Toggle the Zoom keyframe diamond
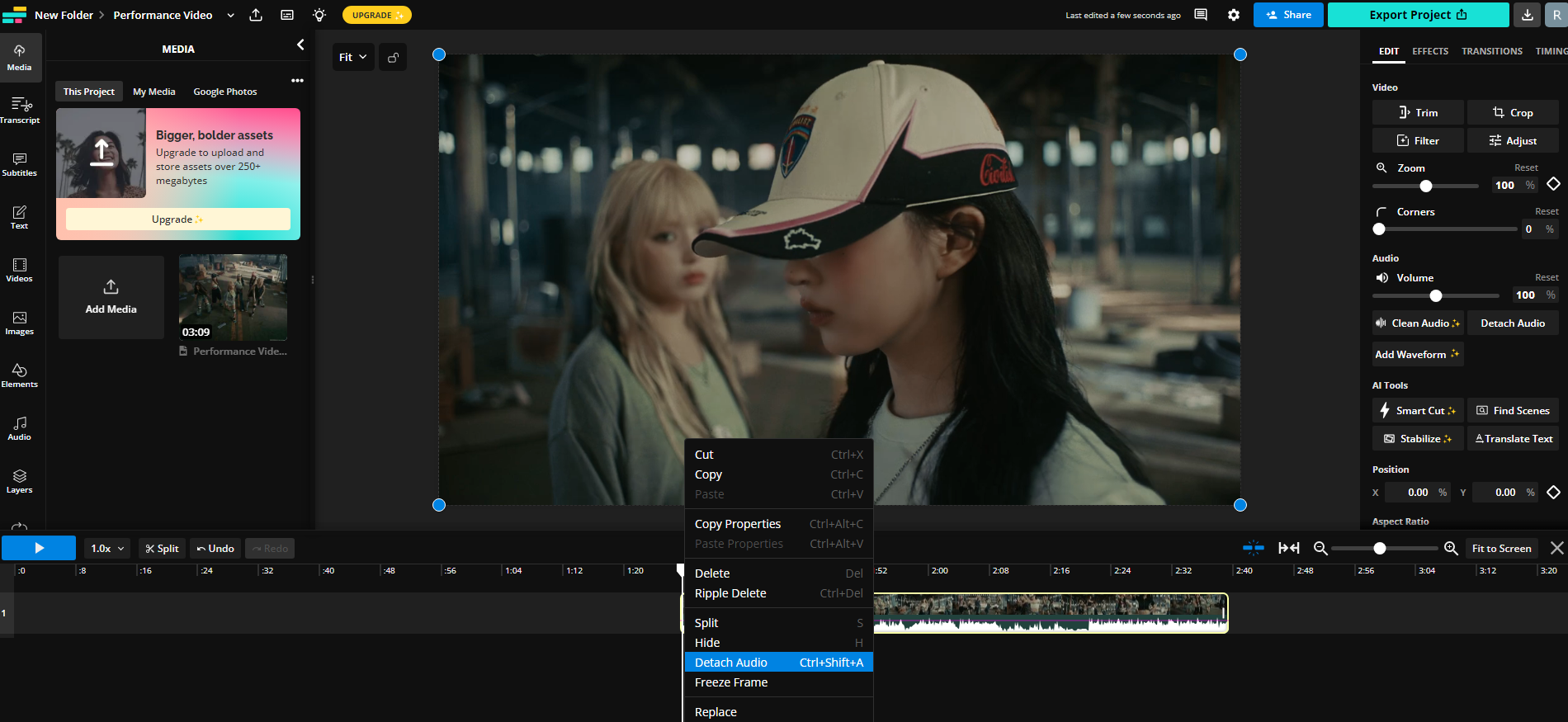 (x=1553, y=184)
